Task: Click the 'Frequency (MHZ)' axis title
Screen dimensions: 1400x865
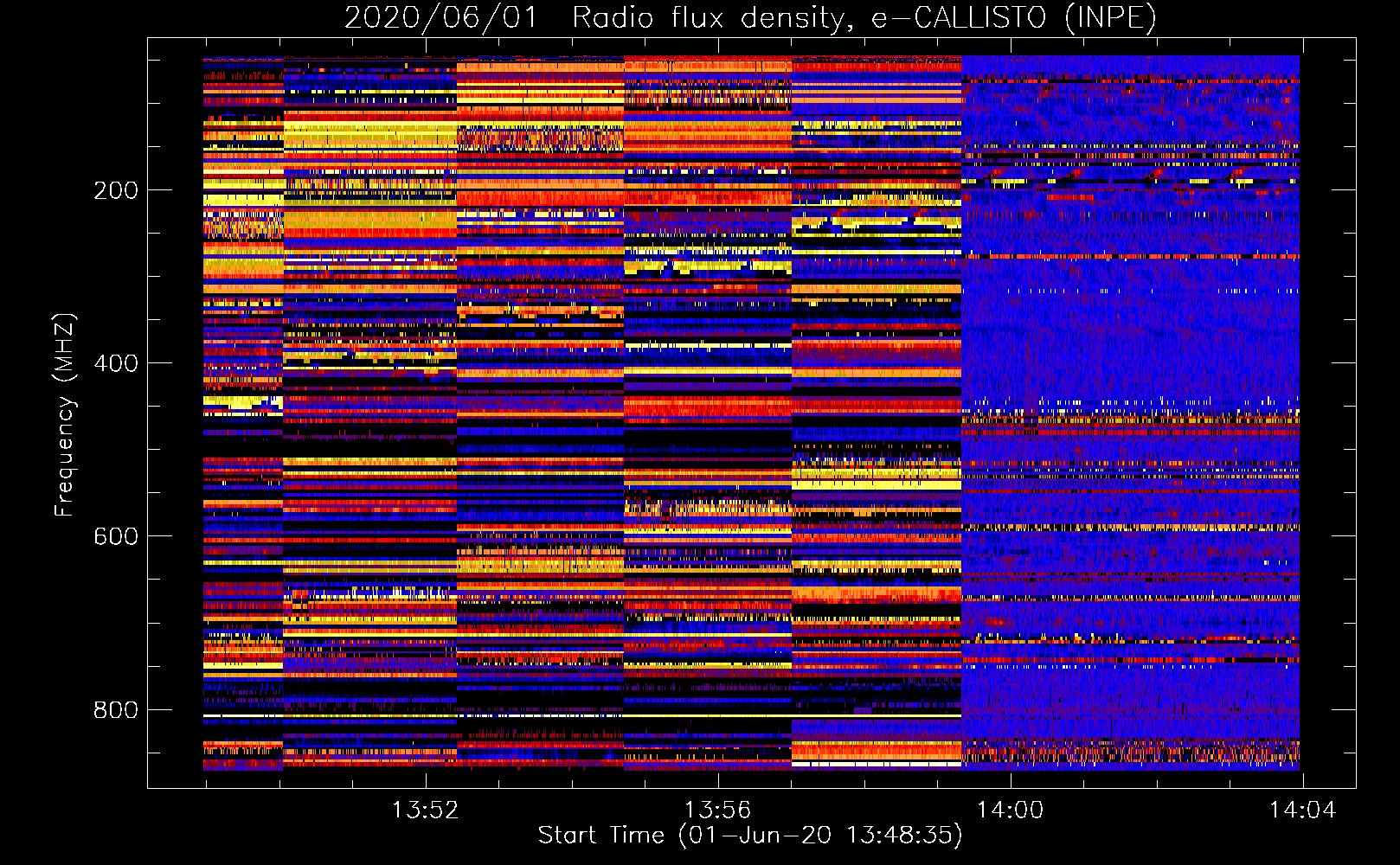Action: pyautogui.click(x=65, y=414)
